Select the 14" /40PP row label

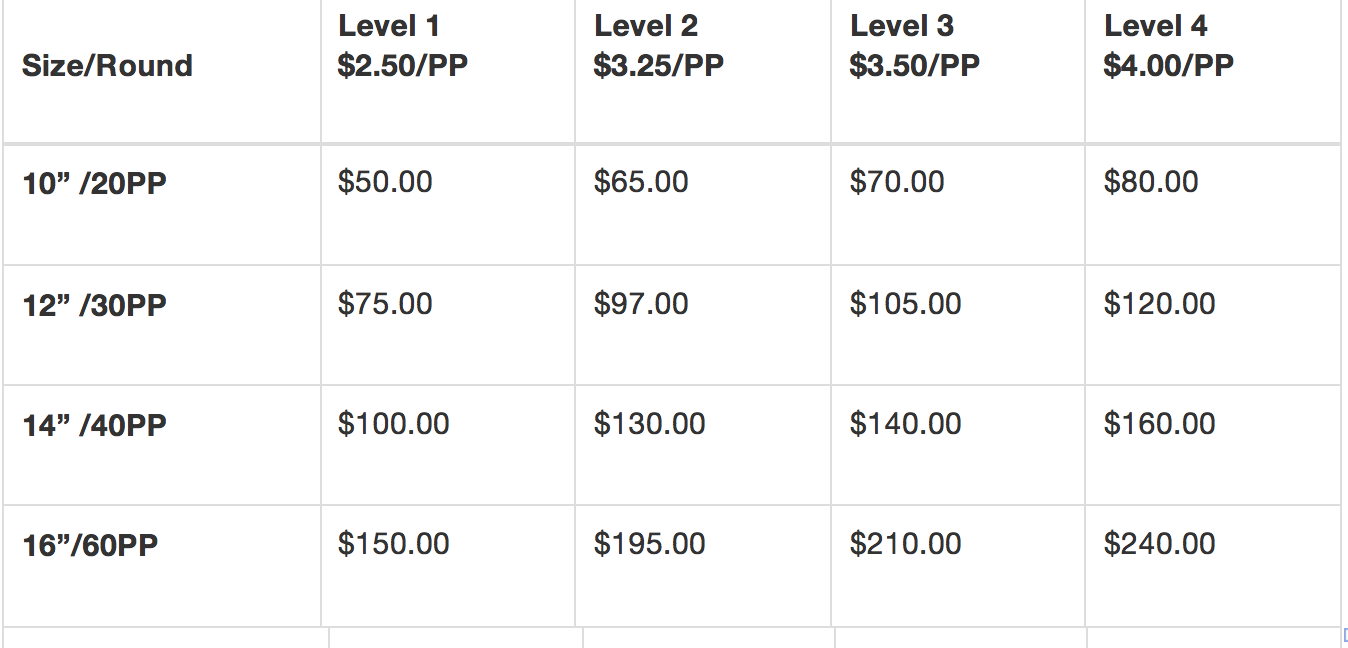[x=94, y=426]
